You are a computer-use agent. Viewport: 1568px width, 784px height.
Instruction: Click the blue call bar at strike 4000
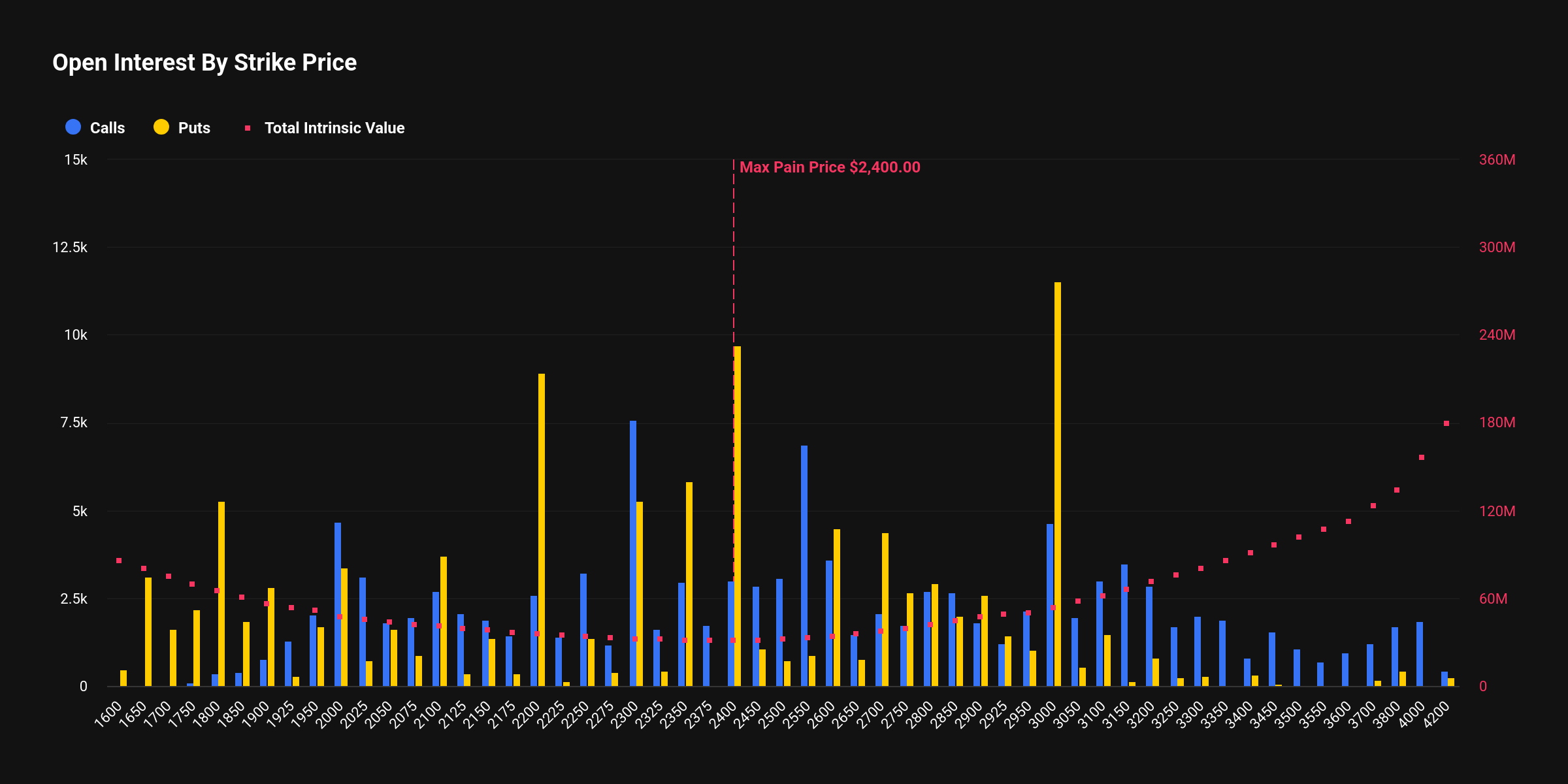1420,653
